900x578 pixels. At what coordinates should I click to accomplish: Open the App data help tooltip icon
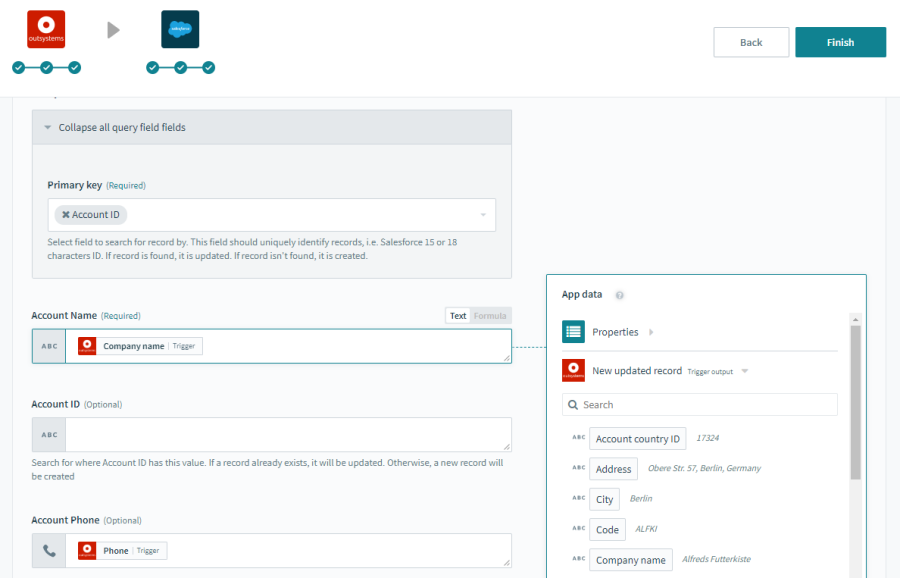(620, 295)
